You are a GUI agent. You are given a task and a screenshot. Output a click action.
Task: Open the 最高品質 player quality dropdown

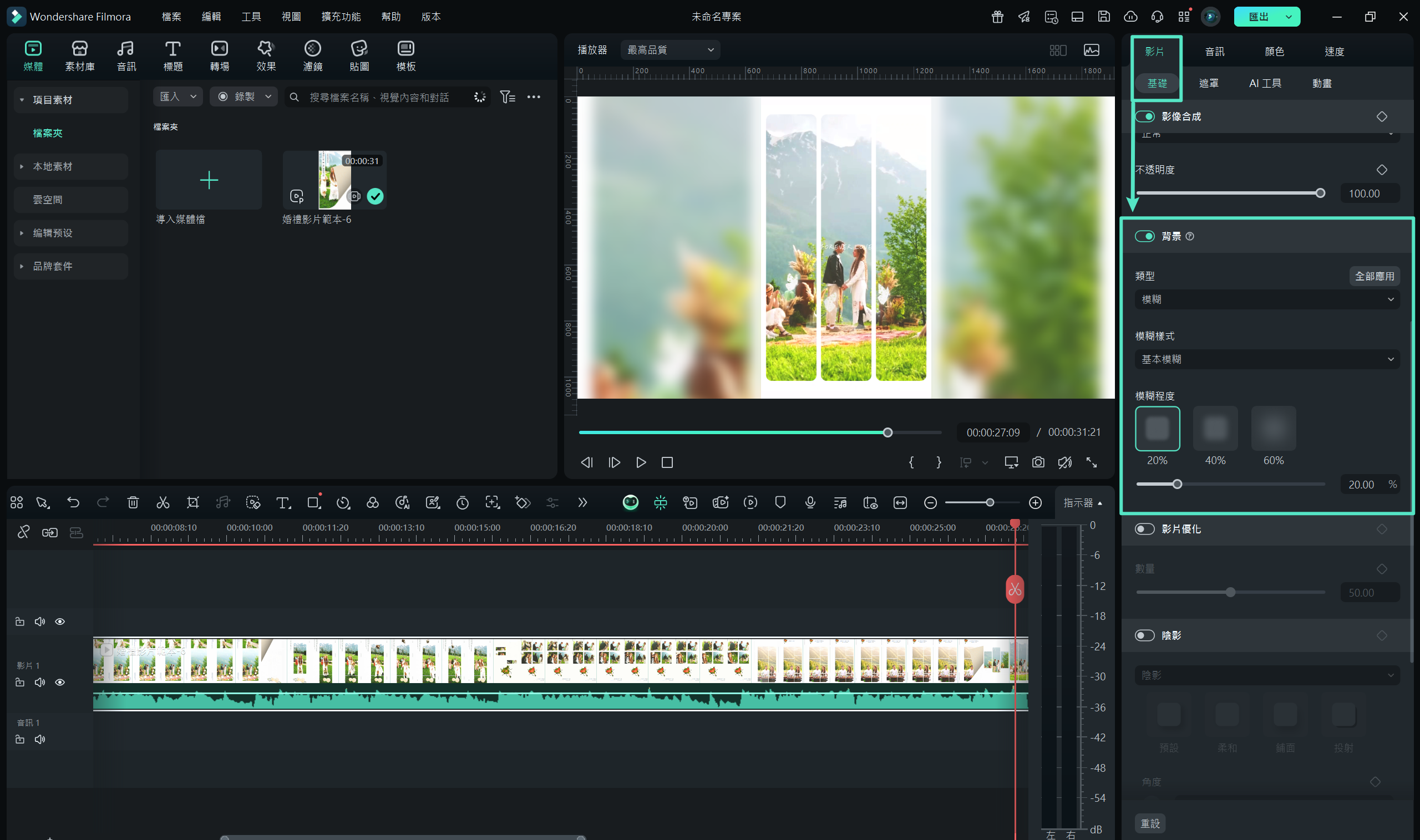[670, 50]
